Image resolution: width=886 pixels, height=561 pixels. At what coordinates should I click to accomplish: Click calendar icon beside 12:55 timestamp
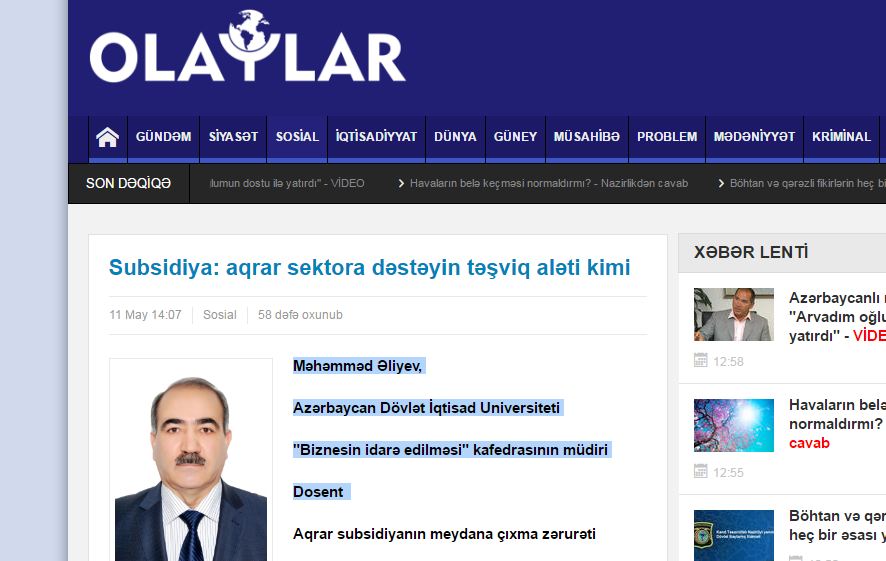click(701, 472)
